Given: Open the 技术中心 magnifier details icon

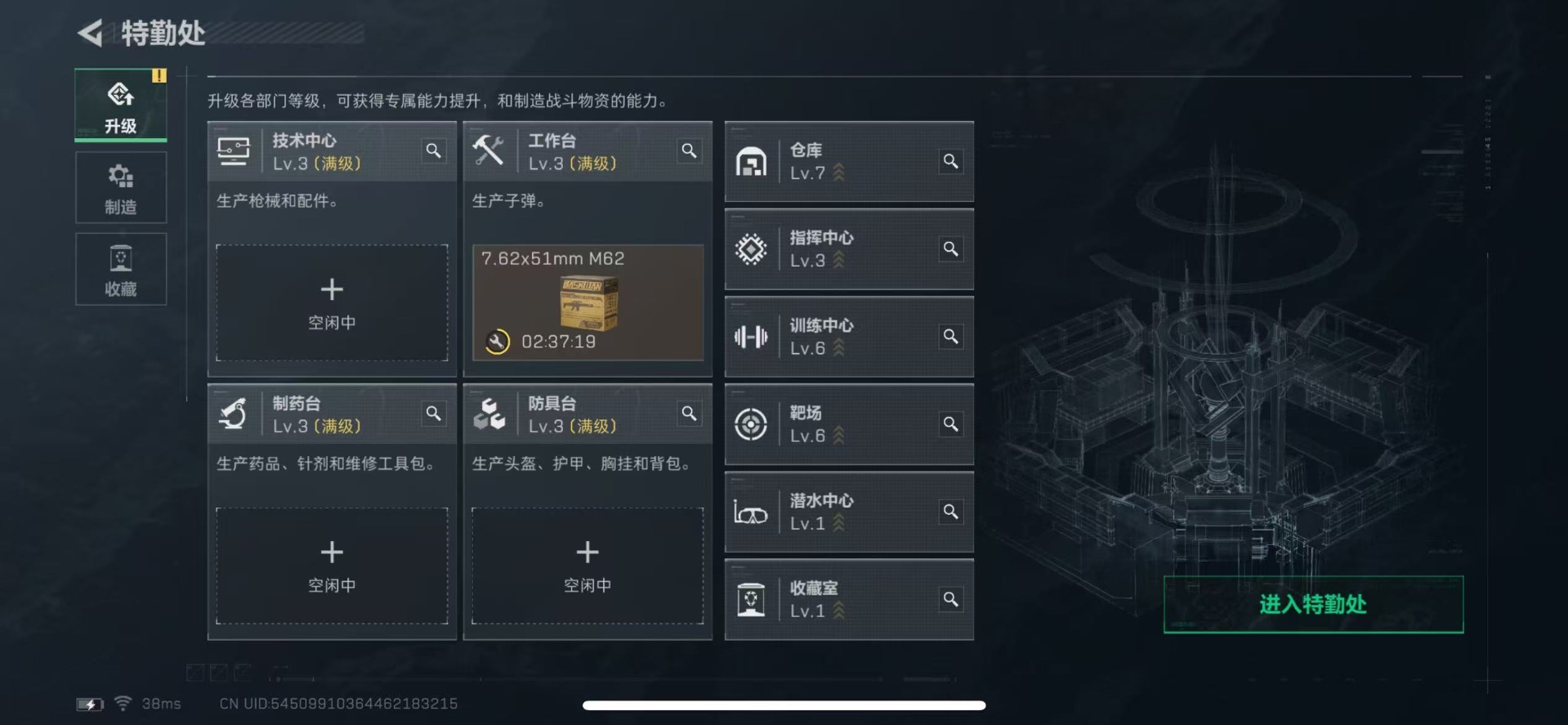Looking at the screenshot, I should (434, 150).
